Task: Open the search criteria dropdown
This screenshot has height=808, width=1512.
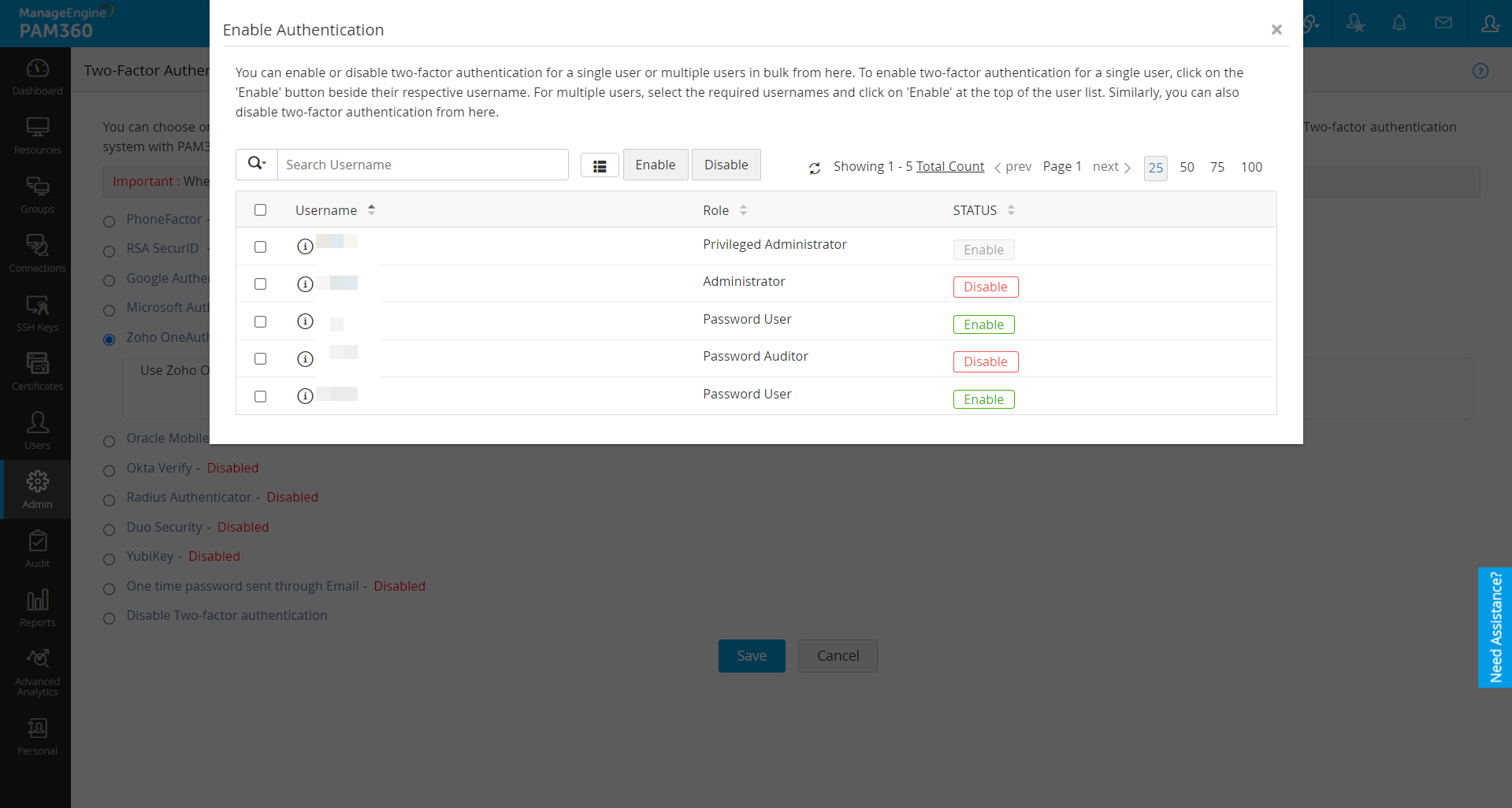Action: point(257,165)
